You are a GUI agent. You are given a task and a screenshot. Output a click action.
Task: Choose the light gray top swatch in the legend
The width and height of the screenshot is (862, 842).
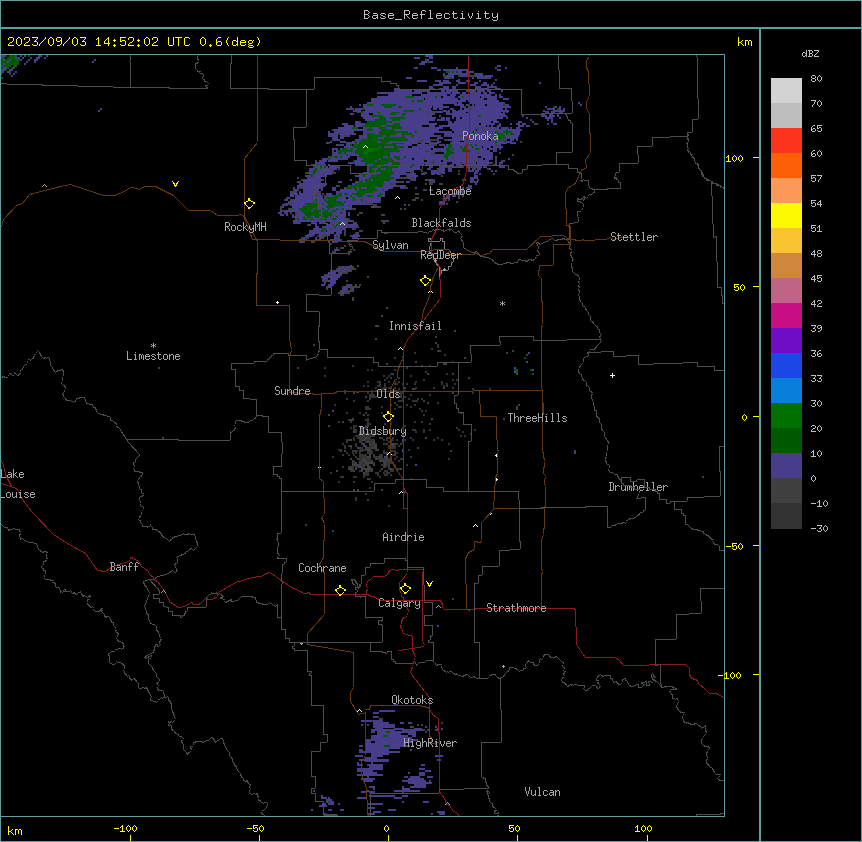pos(786,90)
